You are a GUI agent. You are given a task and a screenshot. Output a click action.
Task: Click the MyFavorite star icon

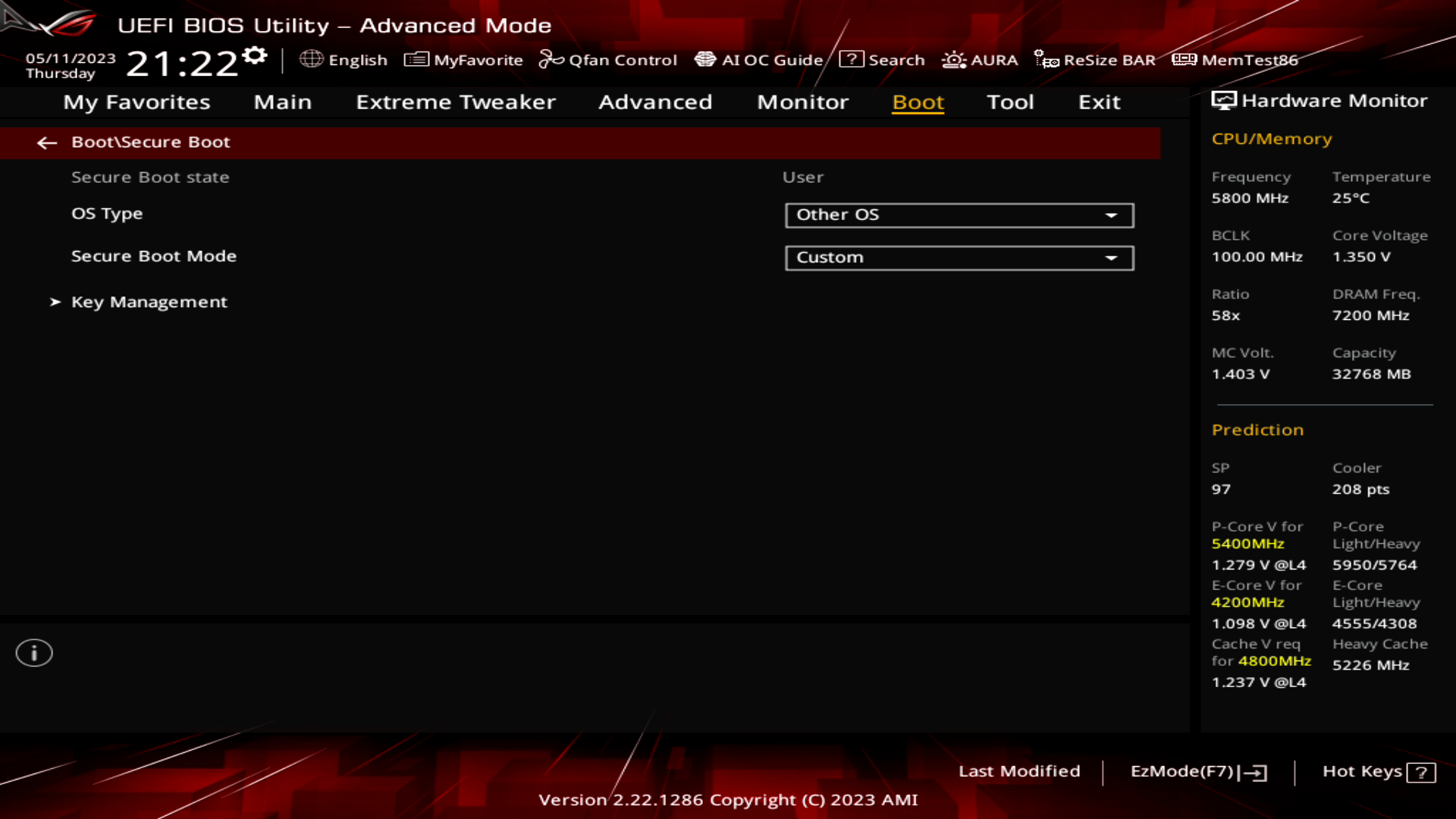415,60
